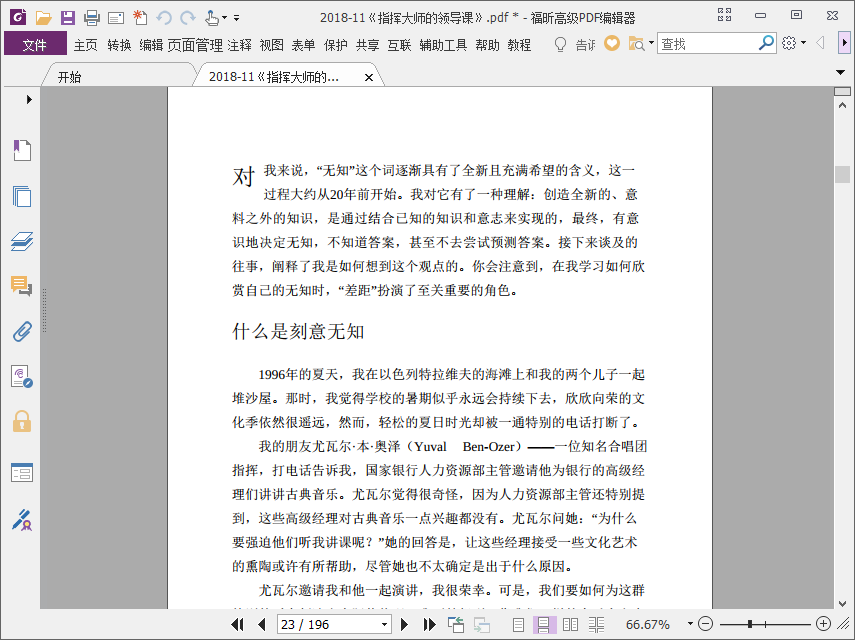Image resolution: width=855 pixels, height=640 pixels.
Task: Go to next search result arrow
Action: pyautogui.click(x=845, y=43)
